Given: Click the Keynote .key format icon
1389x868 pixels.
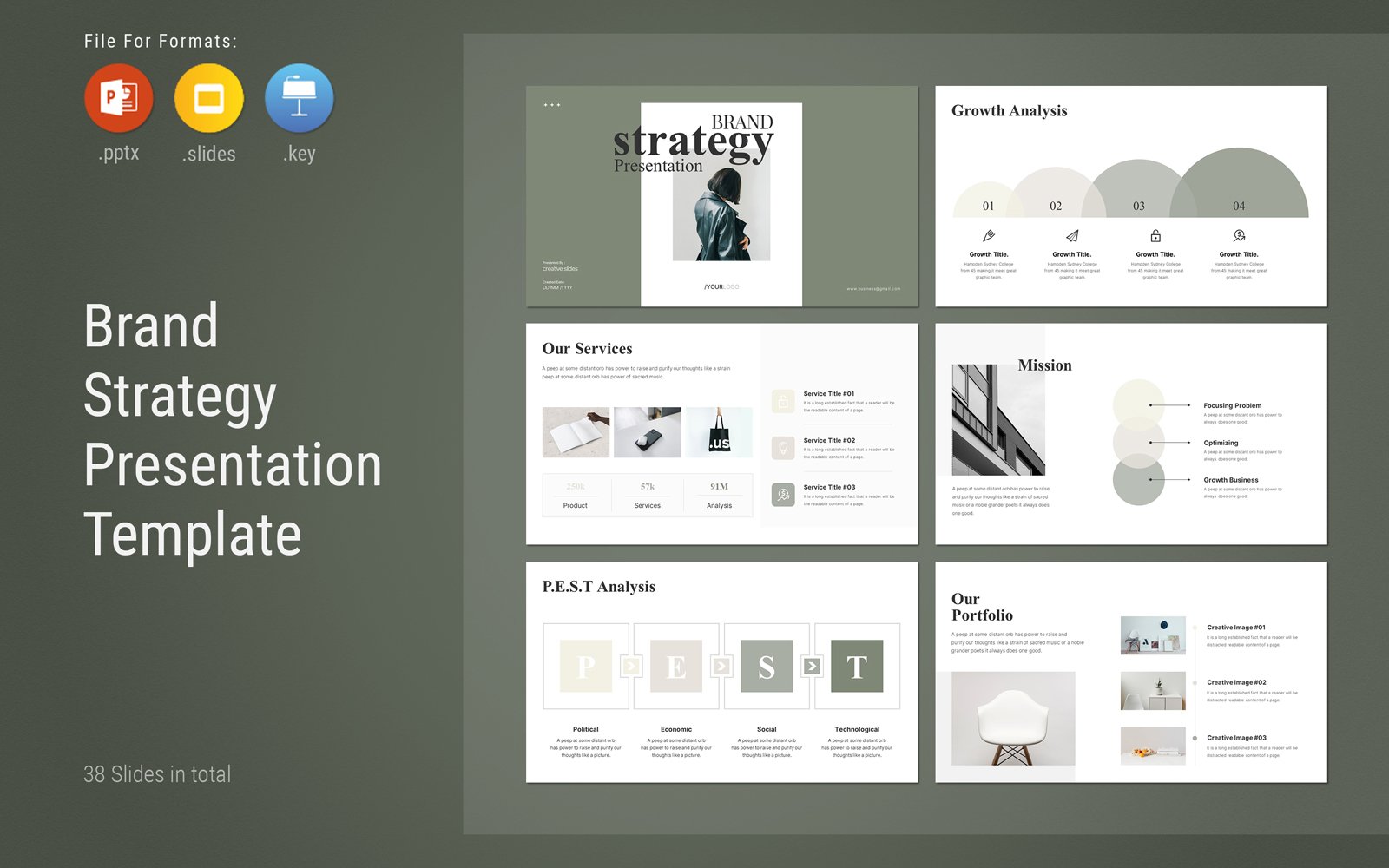Looking at the screenshot, I should coord(299,97).
